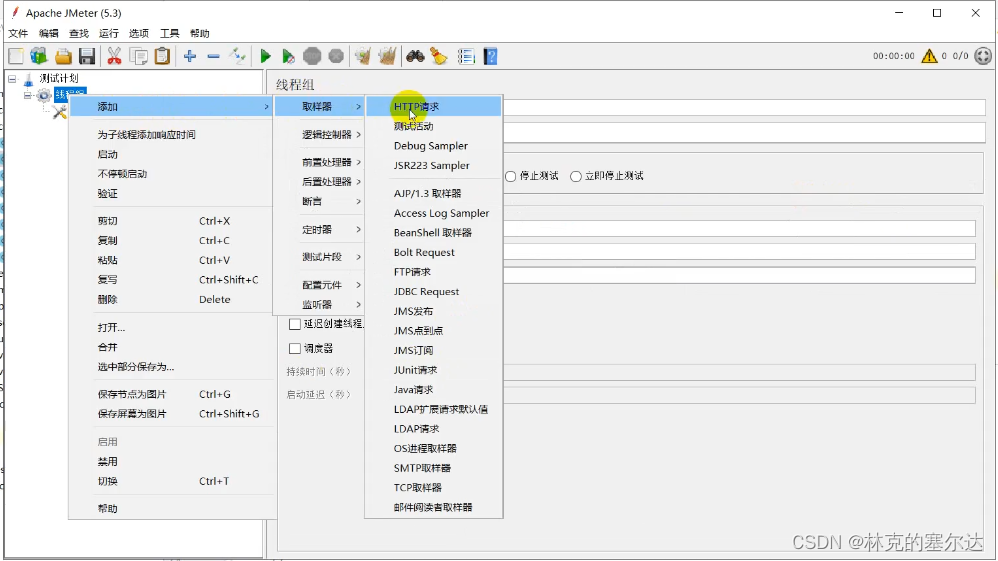Click the Clear all results icon
This screenshot has height=561, width=998.
point(387,56)
